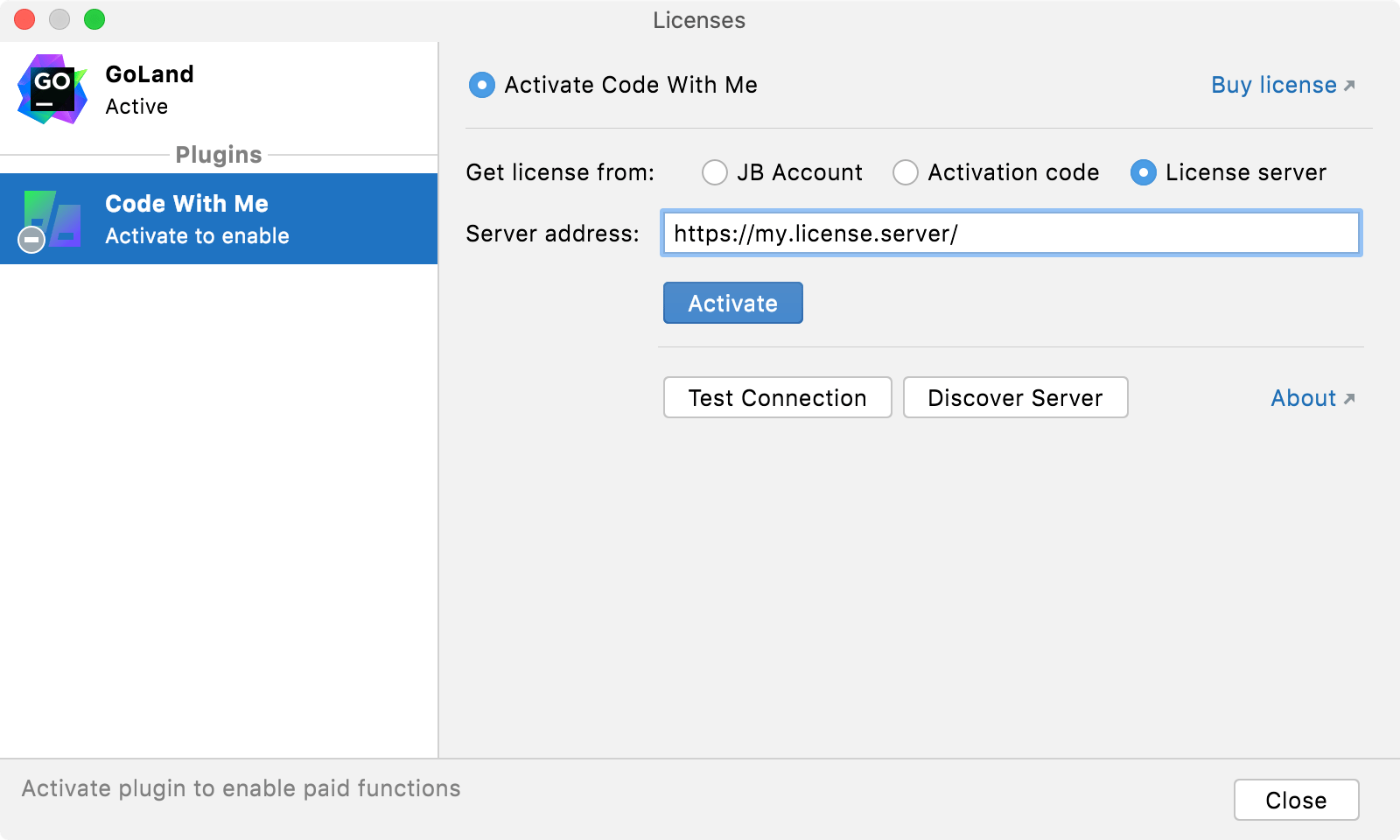
Task: Run Test Connection
Action: tap(776, 397)
